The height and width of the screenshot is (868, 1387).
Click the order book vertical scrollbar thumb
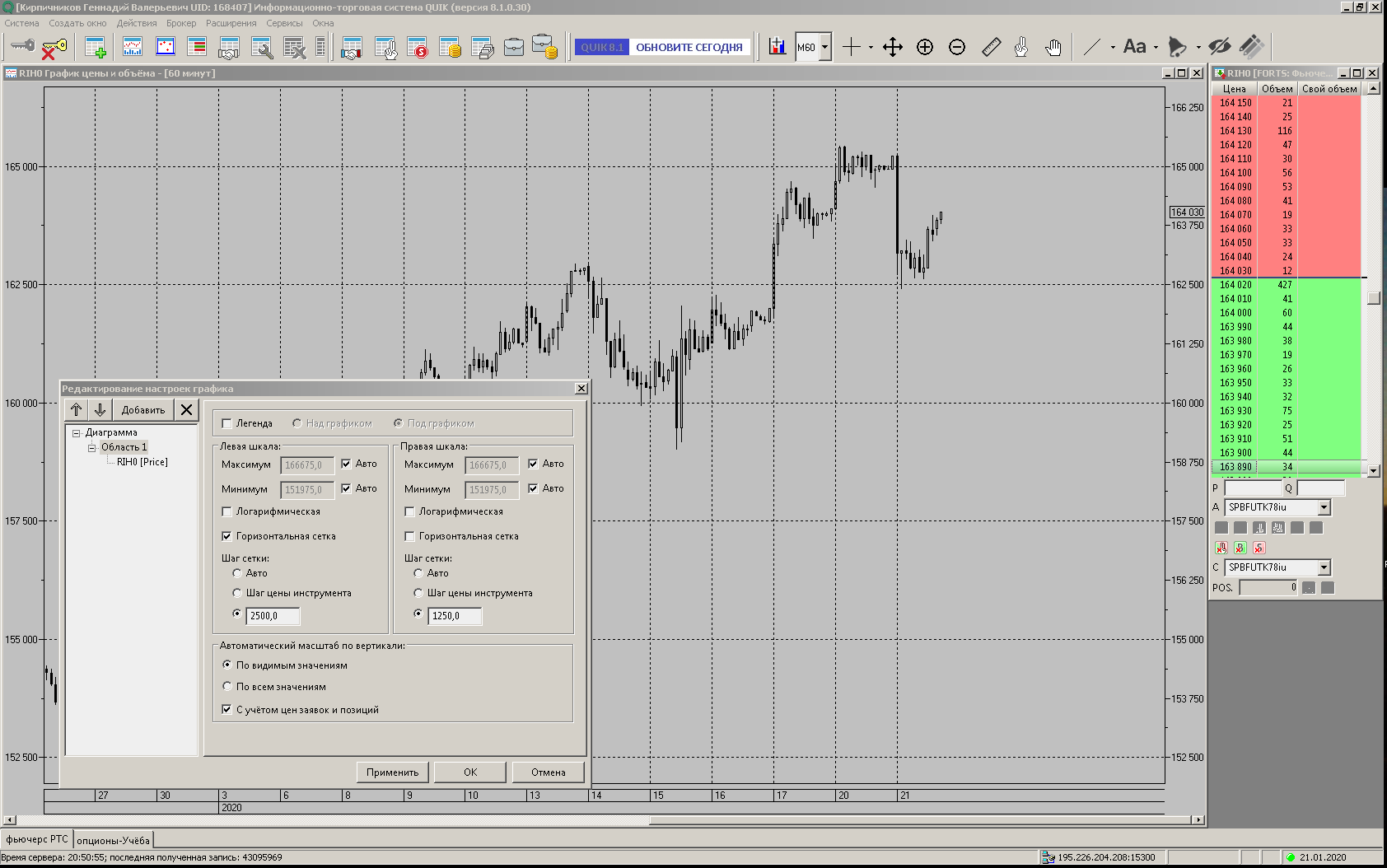tap(1373, 298)
